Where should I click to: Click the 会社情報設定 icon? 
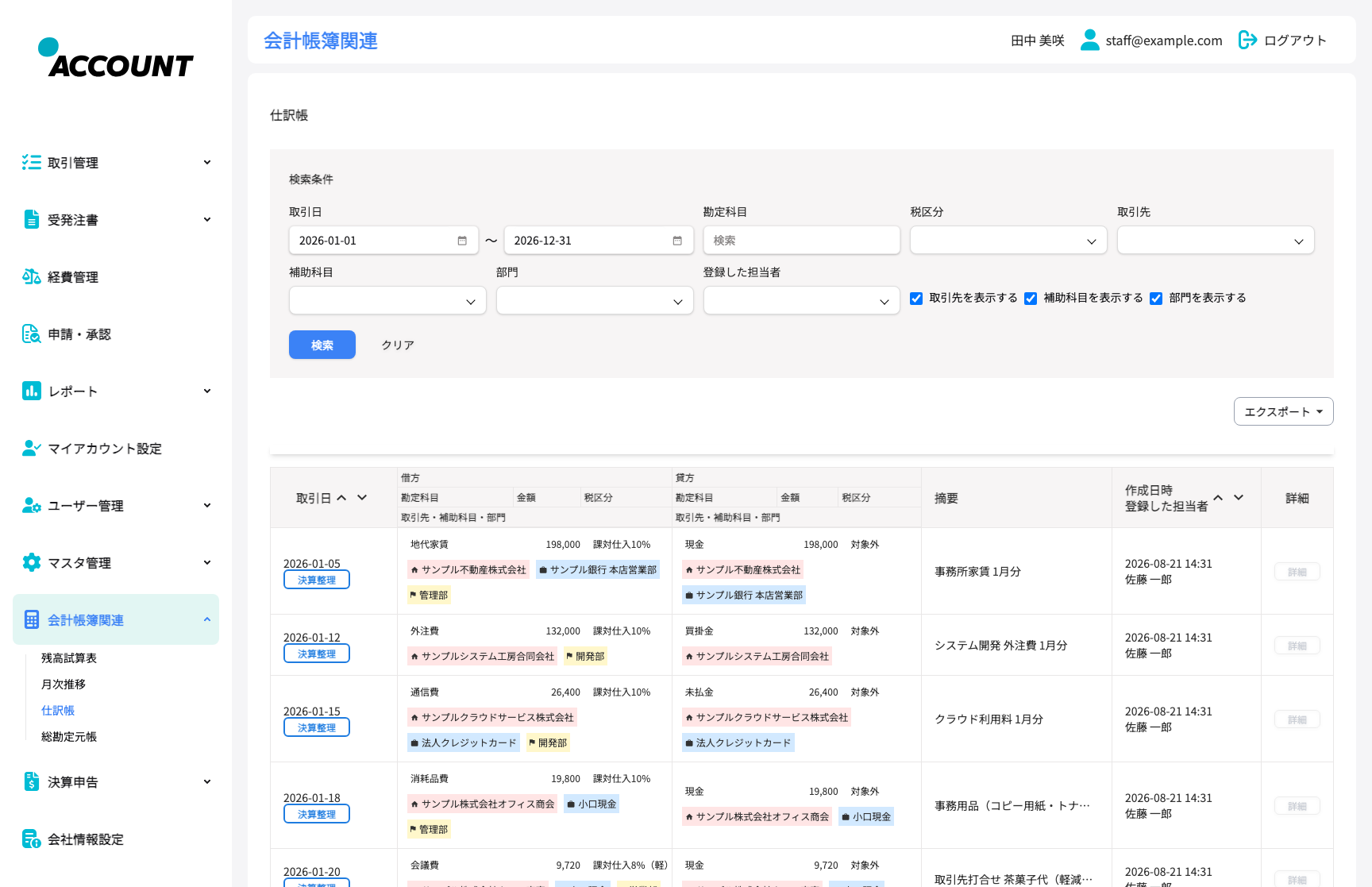(32, 839)
